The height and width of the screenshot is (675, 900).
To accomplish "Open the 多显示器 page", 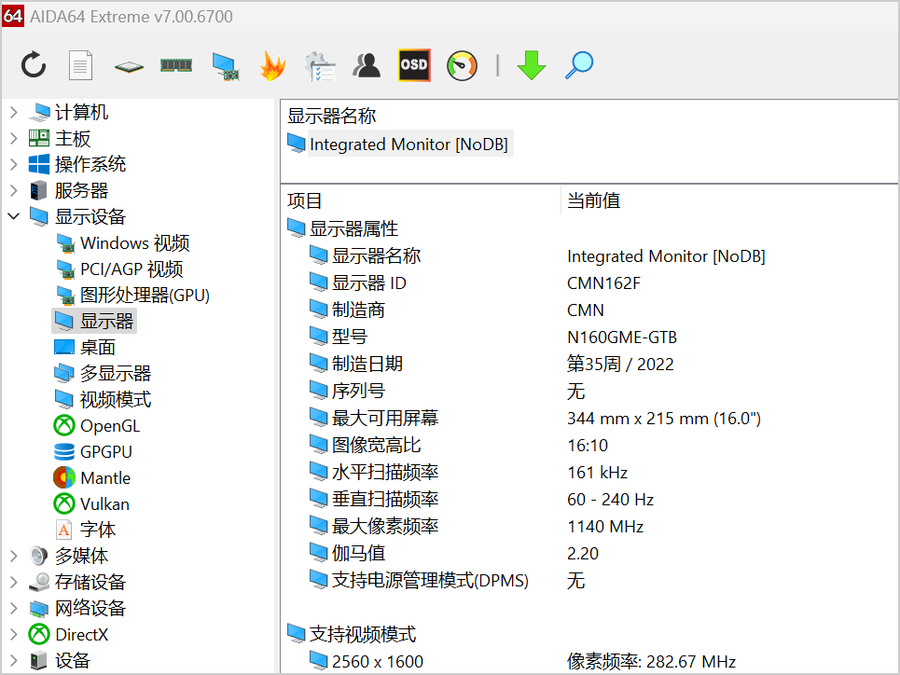I will [115, 373].
